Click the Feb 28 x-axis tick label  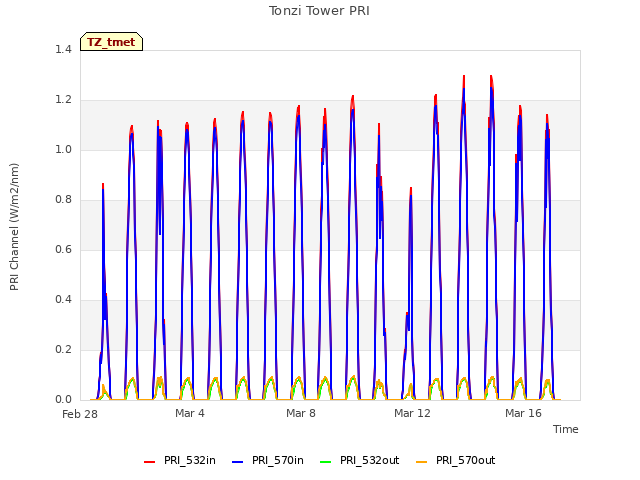[80, 414]
